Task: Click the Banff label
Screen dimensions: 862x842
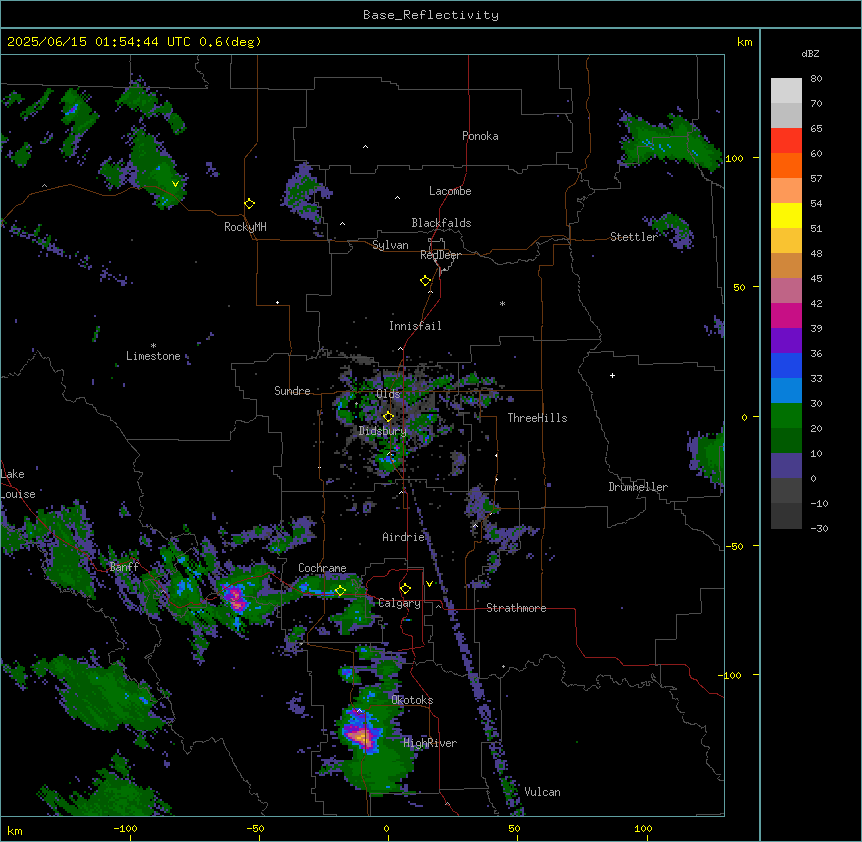Action: click(124, 567)
